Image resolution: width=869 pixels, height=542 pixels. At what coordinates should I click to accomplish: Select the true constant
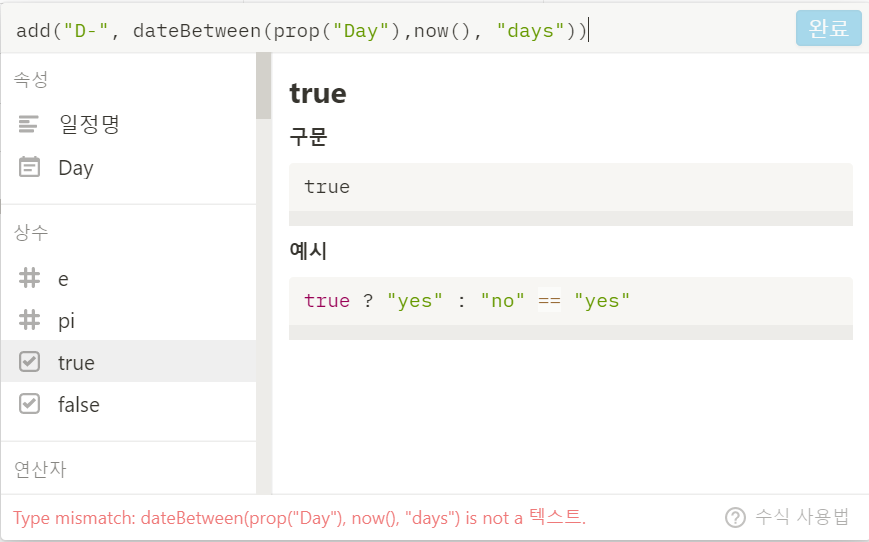click(129, 361)
